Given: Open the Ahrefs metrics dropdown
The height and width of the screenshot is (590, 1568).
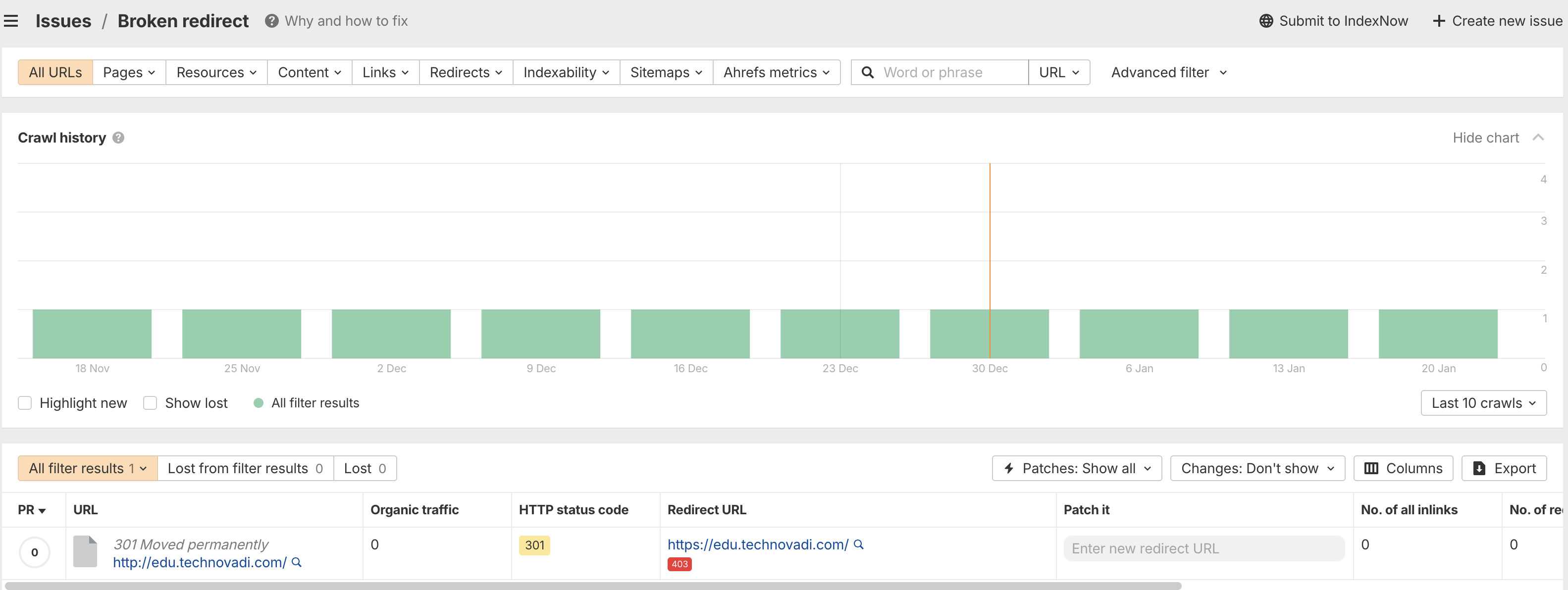Looking at the screenshot, I should pos(777,72).
